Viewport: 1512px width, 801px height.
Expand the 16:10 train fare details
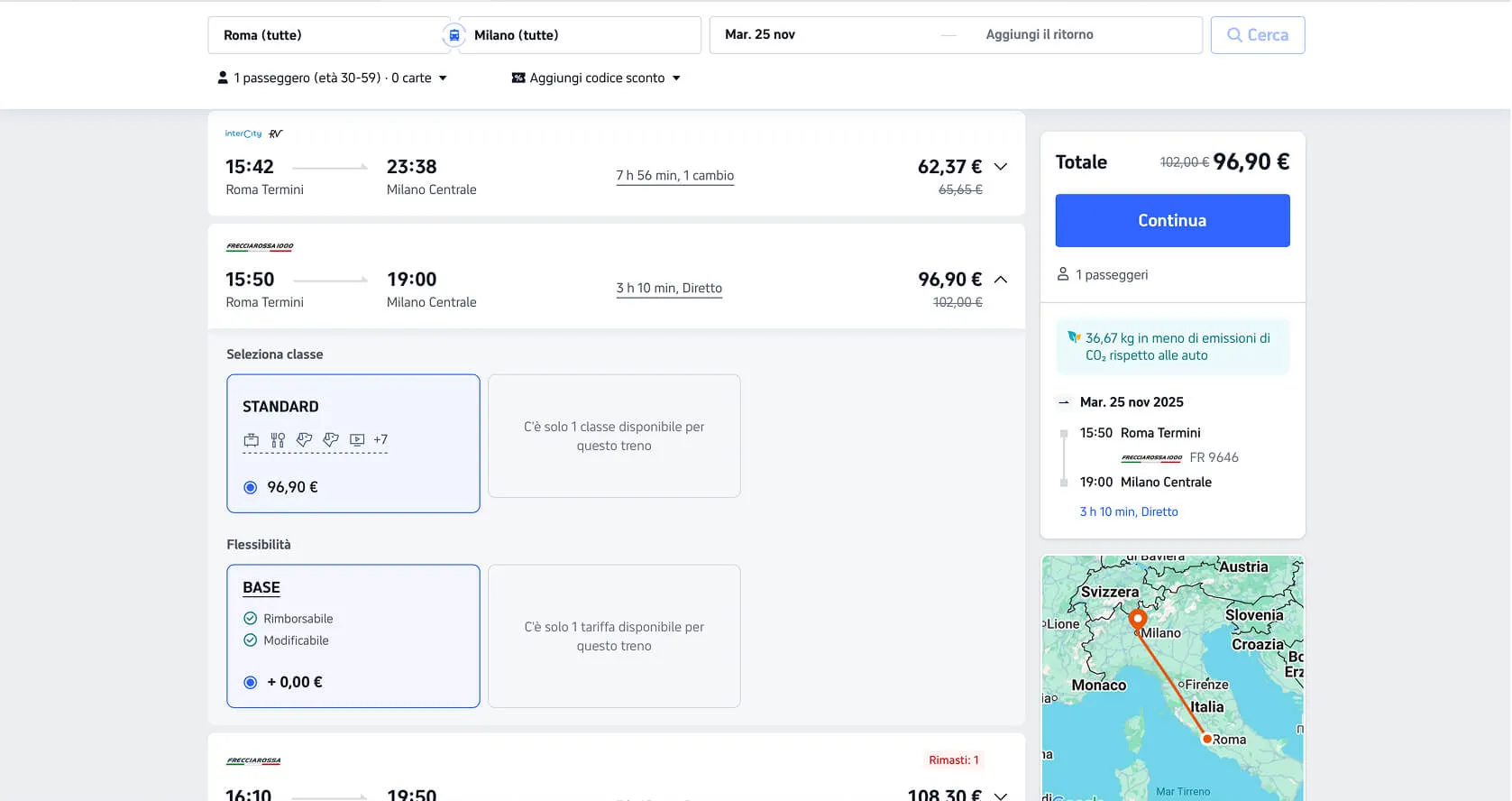click(1001, 796)
